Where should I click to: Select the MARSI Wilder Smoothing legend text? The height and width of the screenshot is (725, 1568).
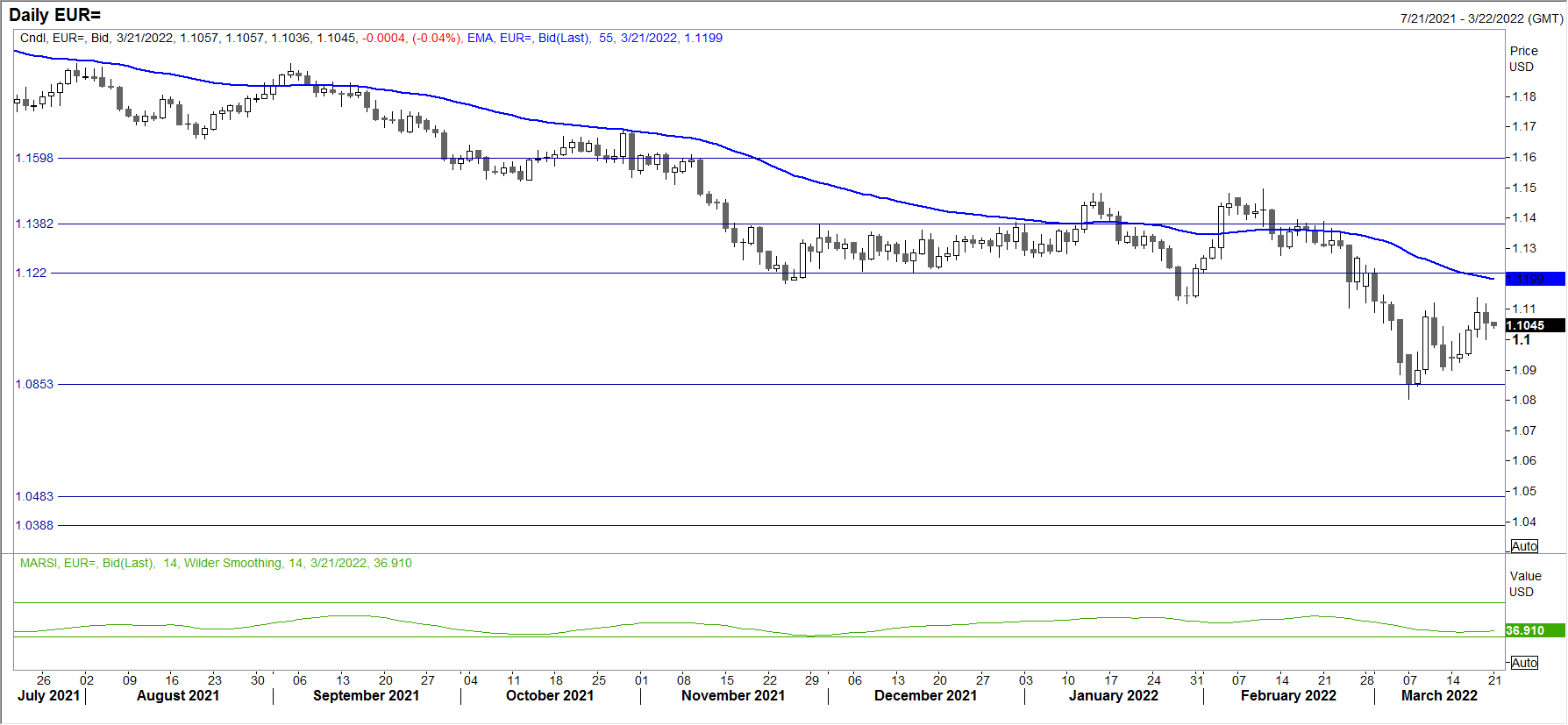(x=216, y=563)
